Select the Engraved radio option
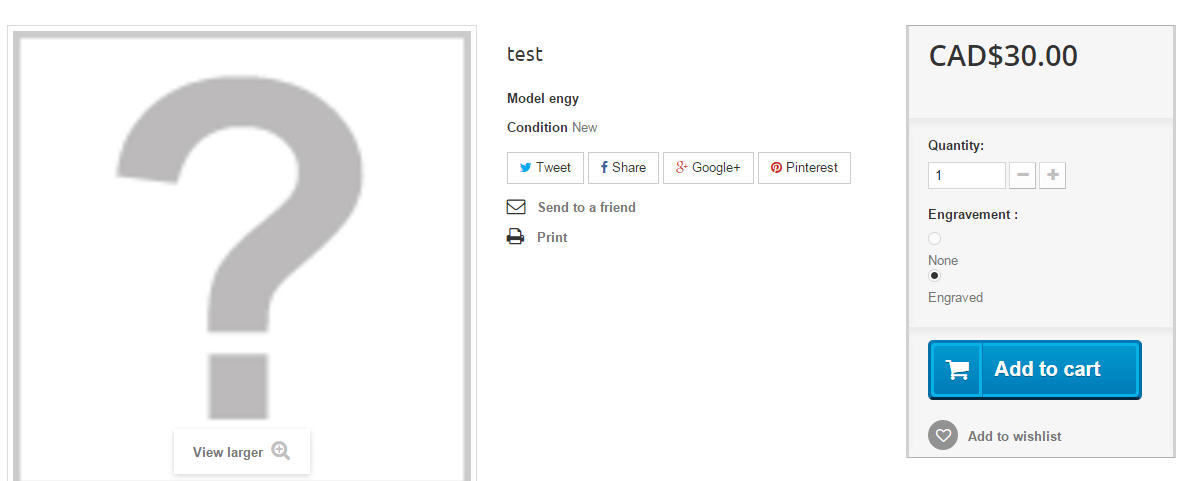The image size is (1203, 481). (935, 275)
